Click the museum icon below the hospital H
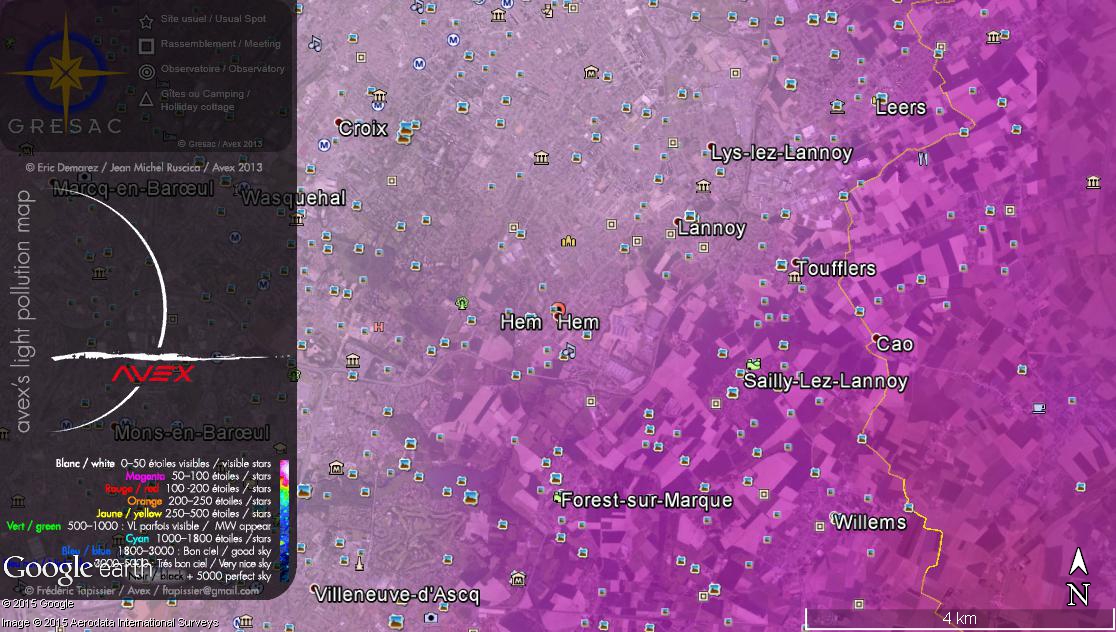 [352, 361]
